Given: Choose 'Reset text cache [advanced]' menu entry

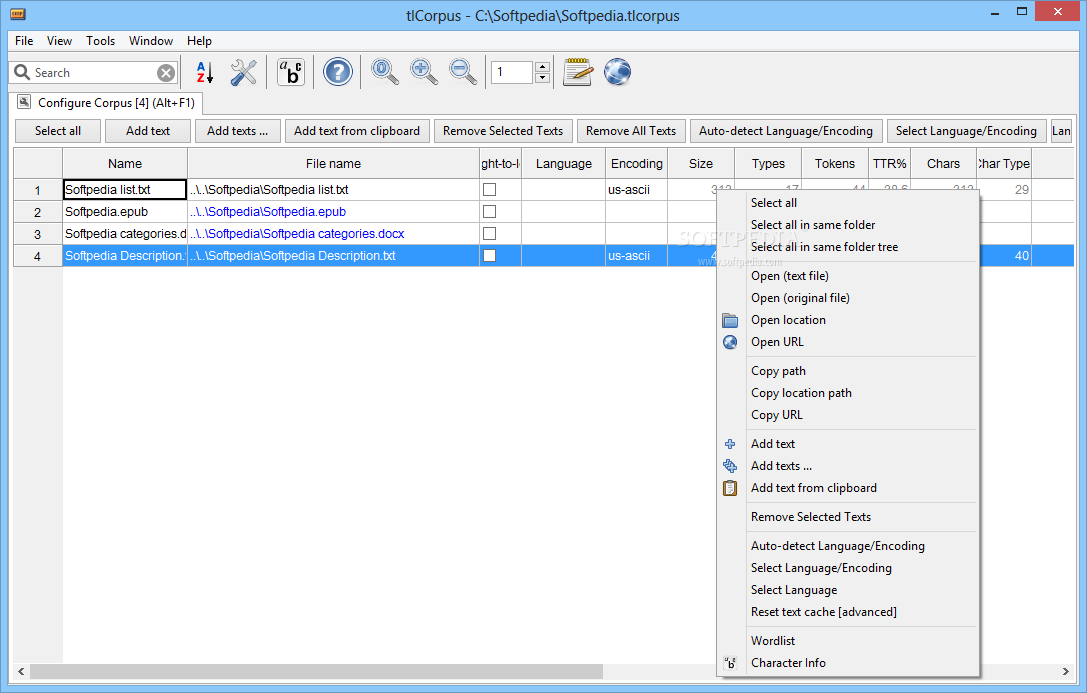Looking at the screenshot, I should (x=848, y=613).
